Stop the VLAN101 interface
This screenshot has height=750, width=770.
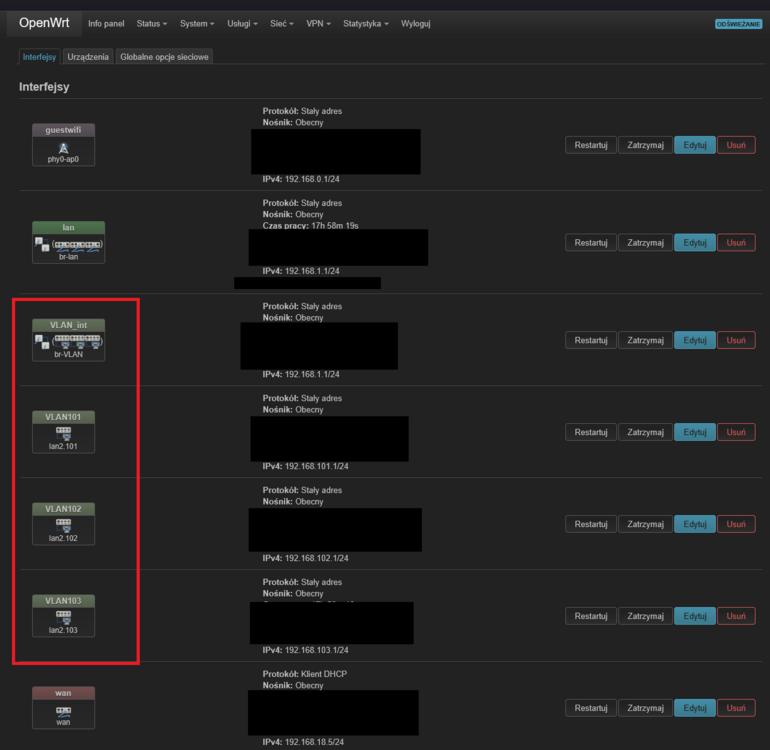[645, 432]
